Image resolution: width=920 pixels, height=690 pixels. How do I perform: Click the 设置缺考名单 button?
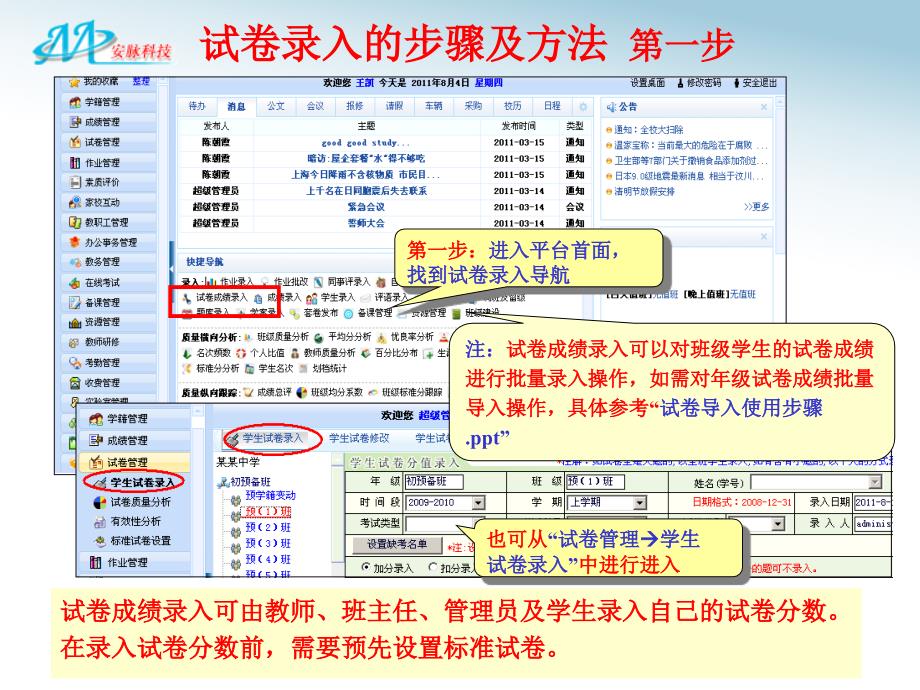397,544
